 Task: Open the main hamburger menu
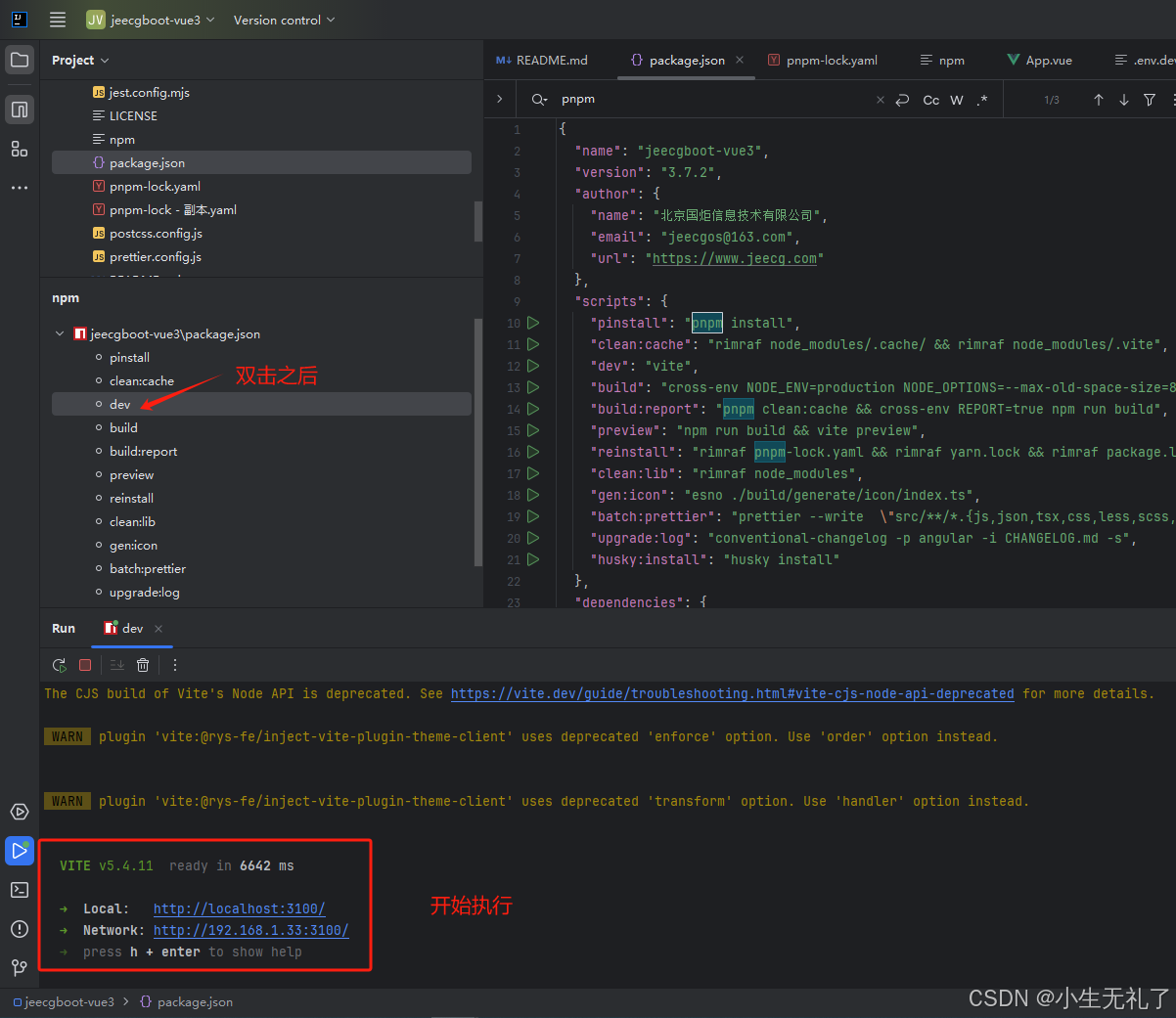coord(58,20)
